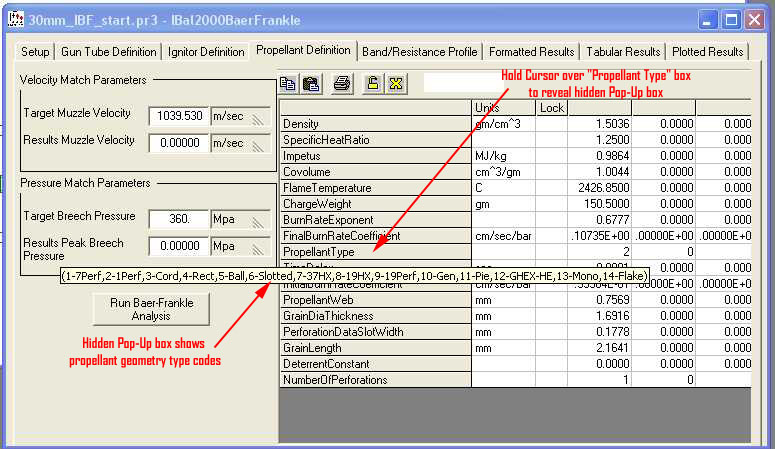775x449 pixels.
Task: Click the Lock column header
Action: click(x=552, y=107)
